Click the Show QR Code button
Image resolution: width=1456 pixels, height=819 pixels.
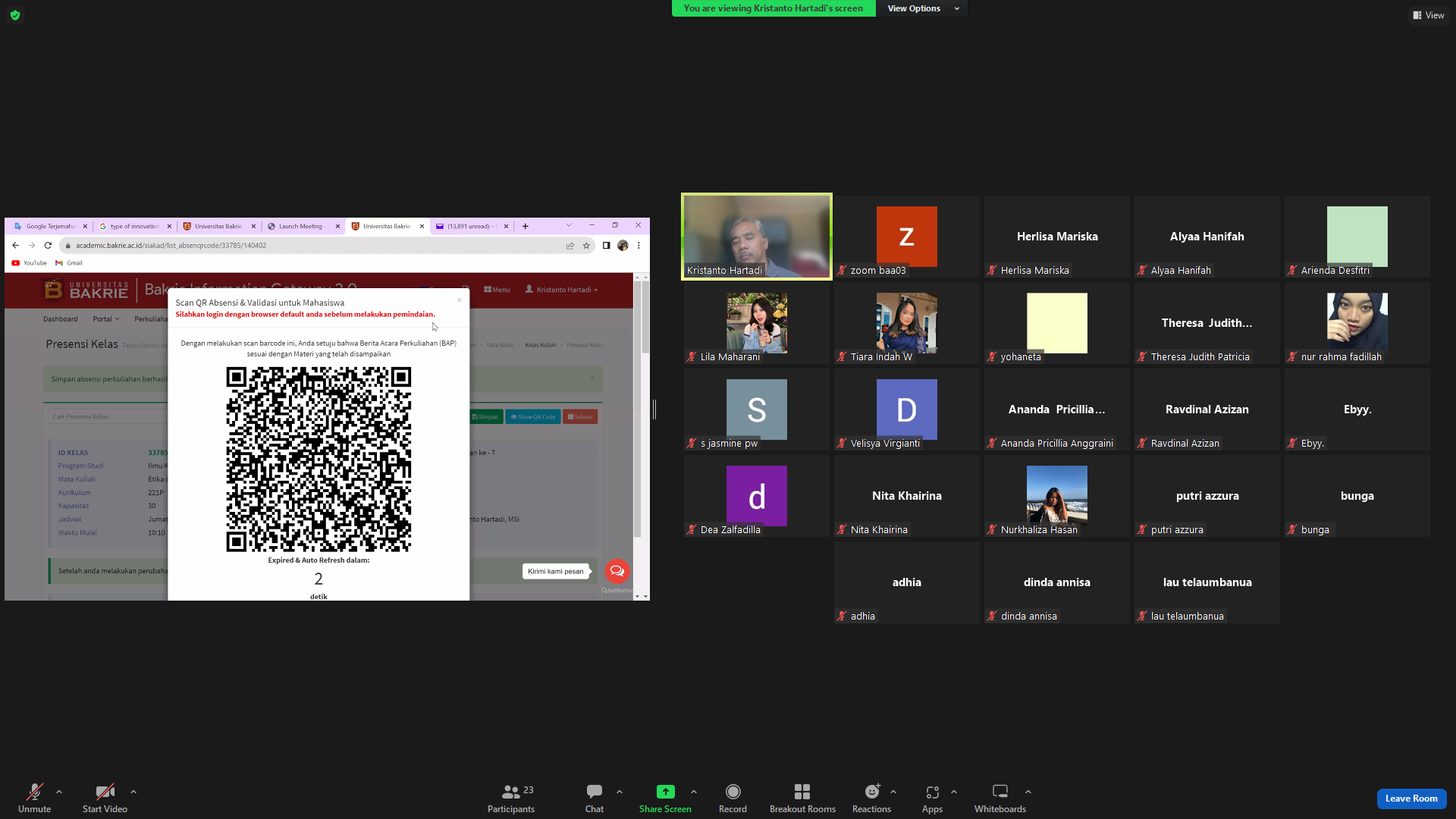click(x=533, y=417)
